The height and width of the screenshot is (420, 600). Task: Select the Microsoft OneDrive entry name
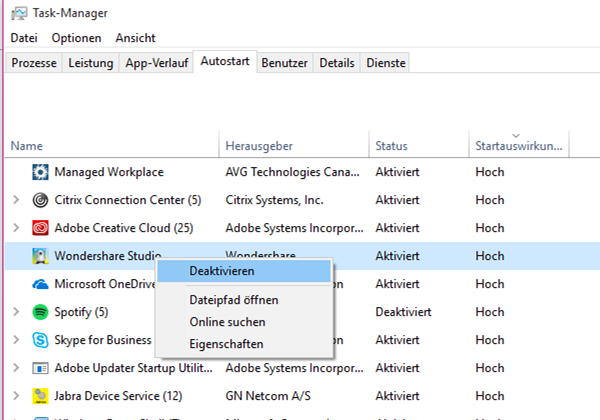point(105,284)
